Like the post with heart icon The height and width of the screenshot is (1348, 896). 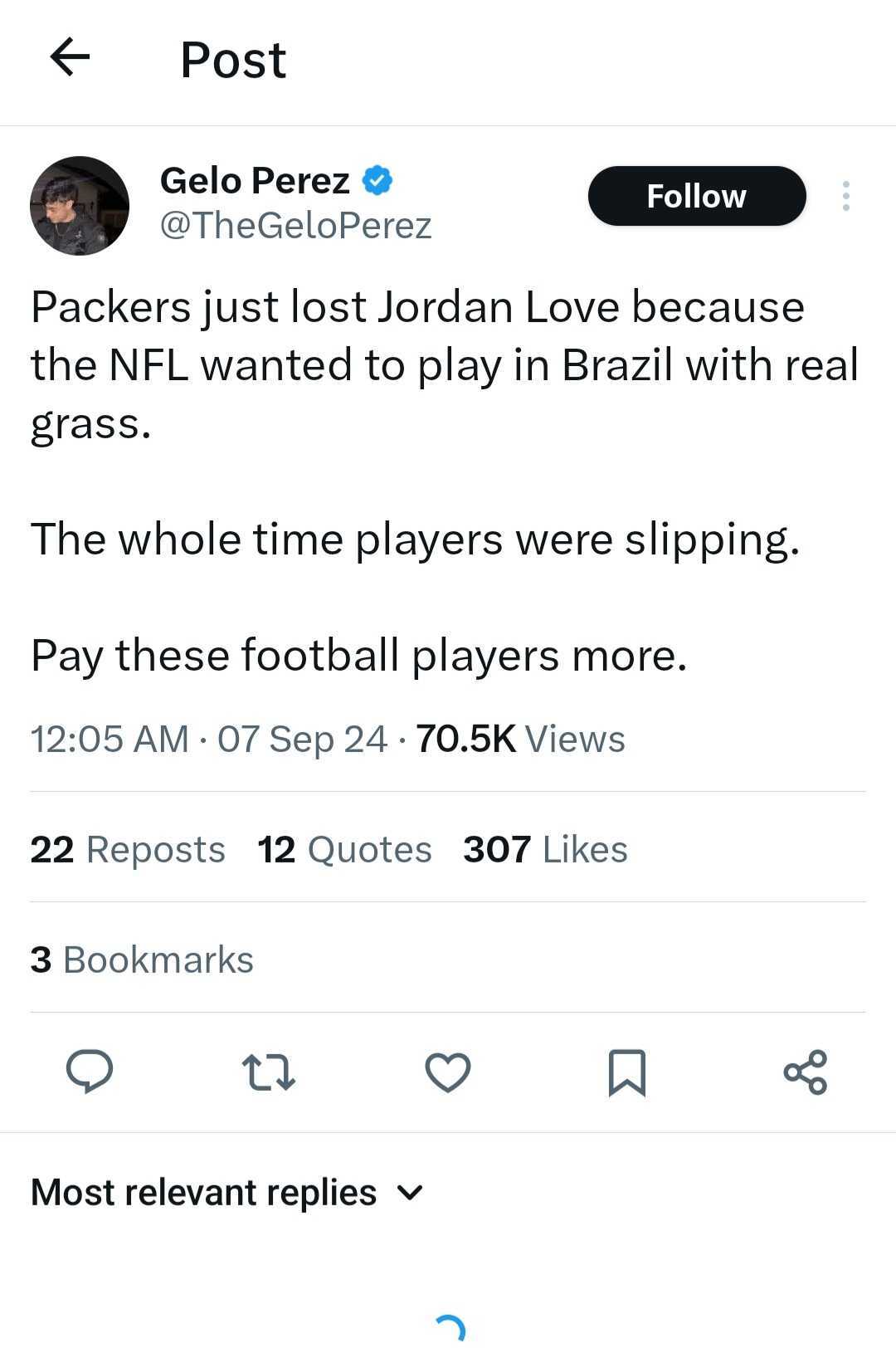pyautogui.click(x=448, y=1072)
